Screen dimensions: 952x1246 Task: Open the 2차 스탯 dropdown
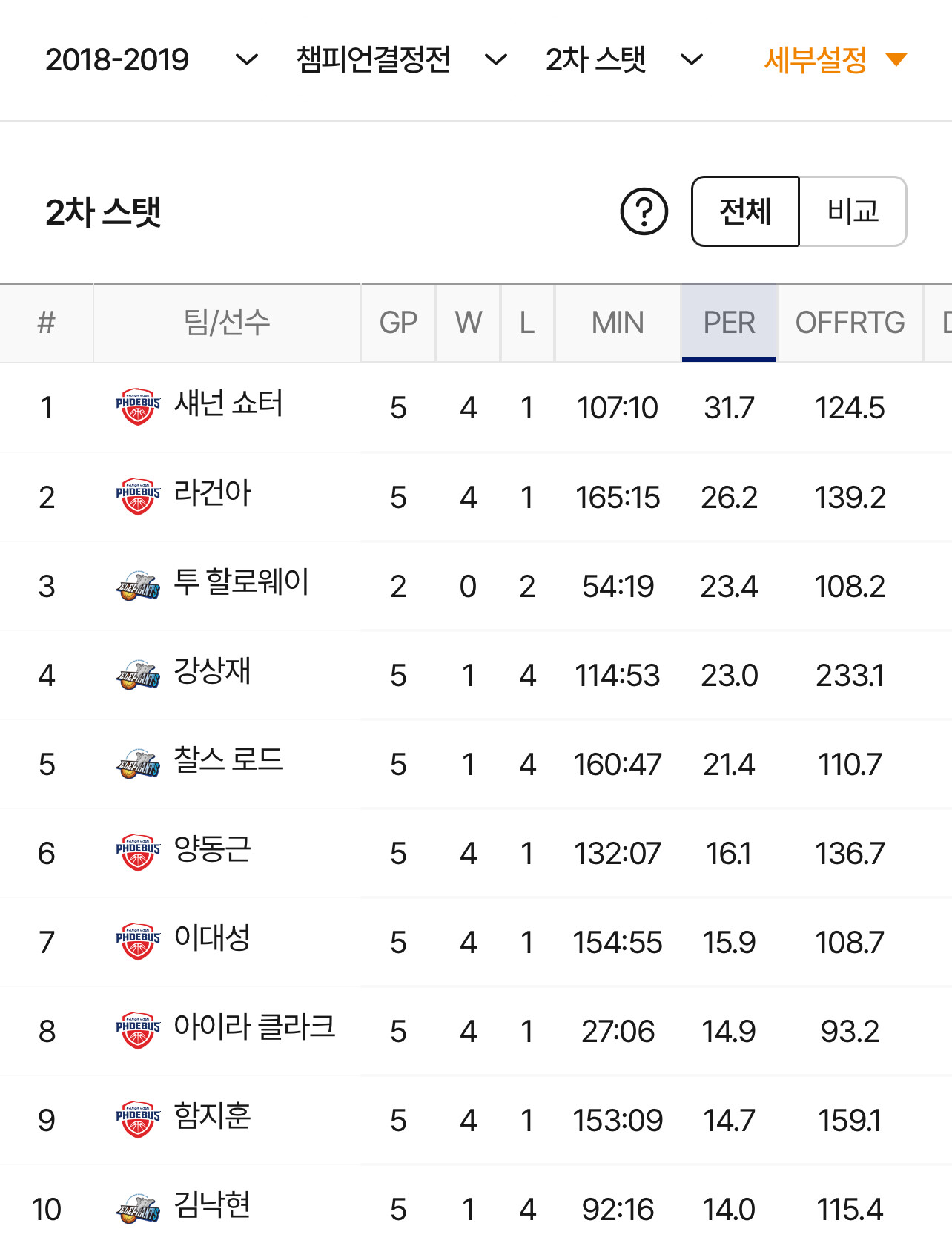tap(624, 59)
